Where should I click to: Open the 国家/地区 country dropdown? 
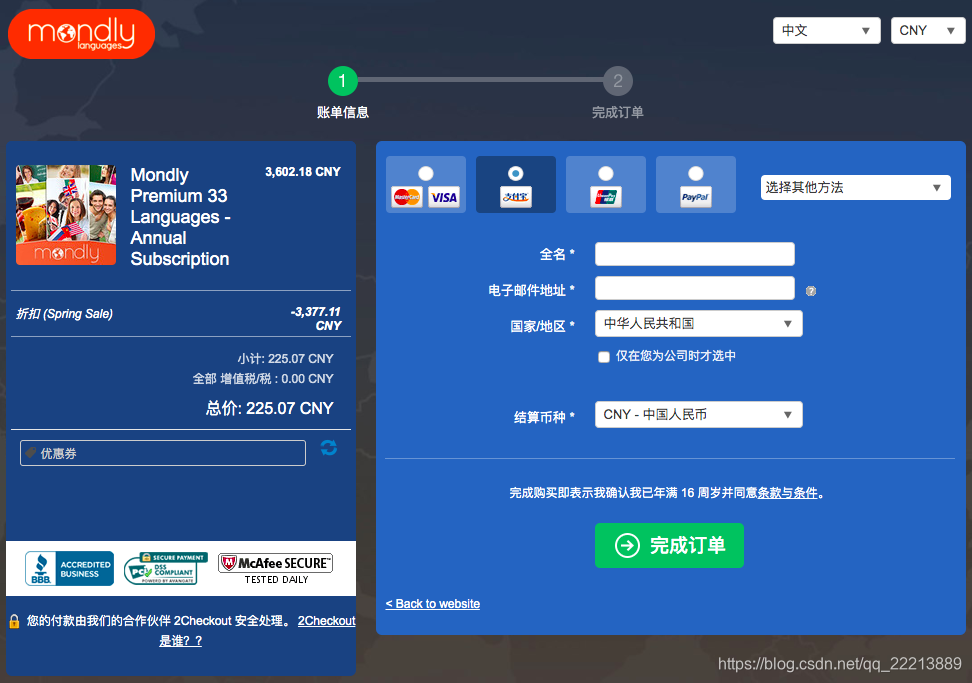(x=699, y=324)
